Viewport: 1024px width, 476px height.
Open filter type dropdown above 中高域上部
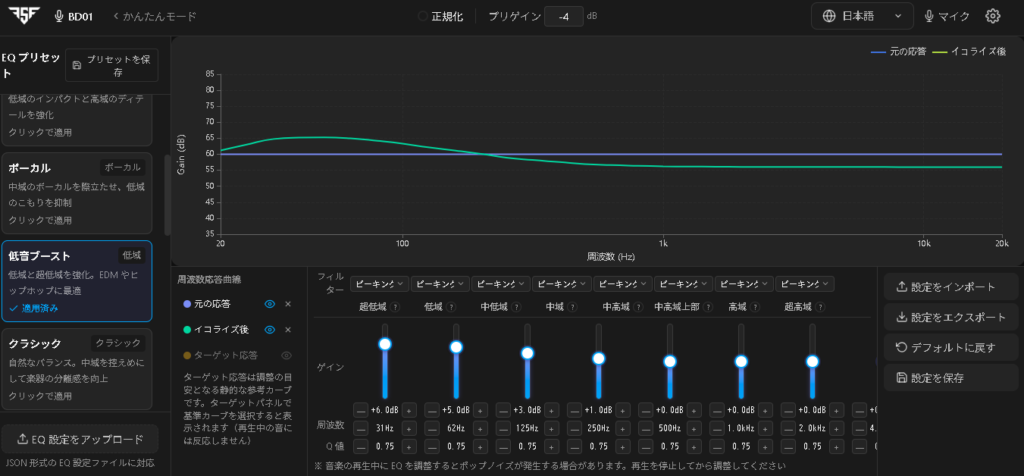(684, 284)
